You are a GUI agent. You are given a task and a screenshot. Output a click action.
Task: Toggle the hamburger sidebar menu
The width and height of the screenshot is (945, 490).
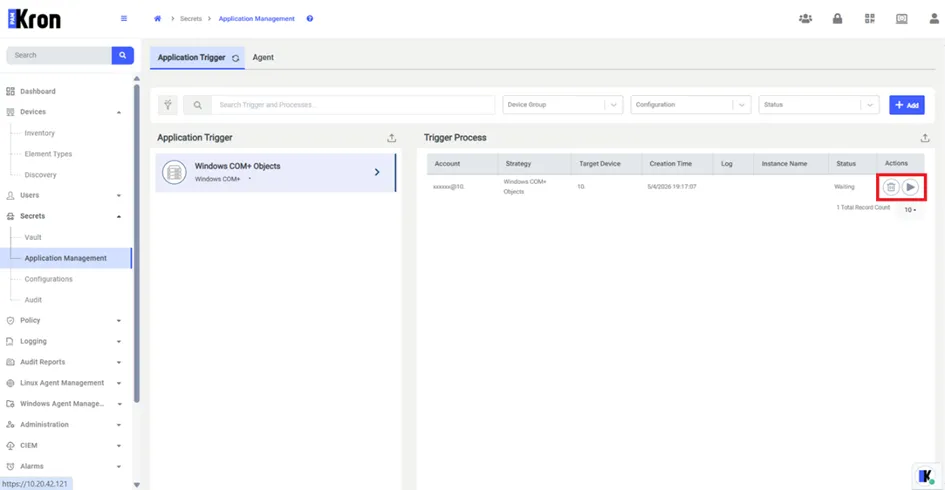pyautogui.click(x=124, y=19)
